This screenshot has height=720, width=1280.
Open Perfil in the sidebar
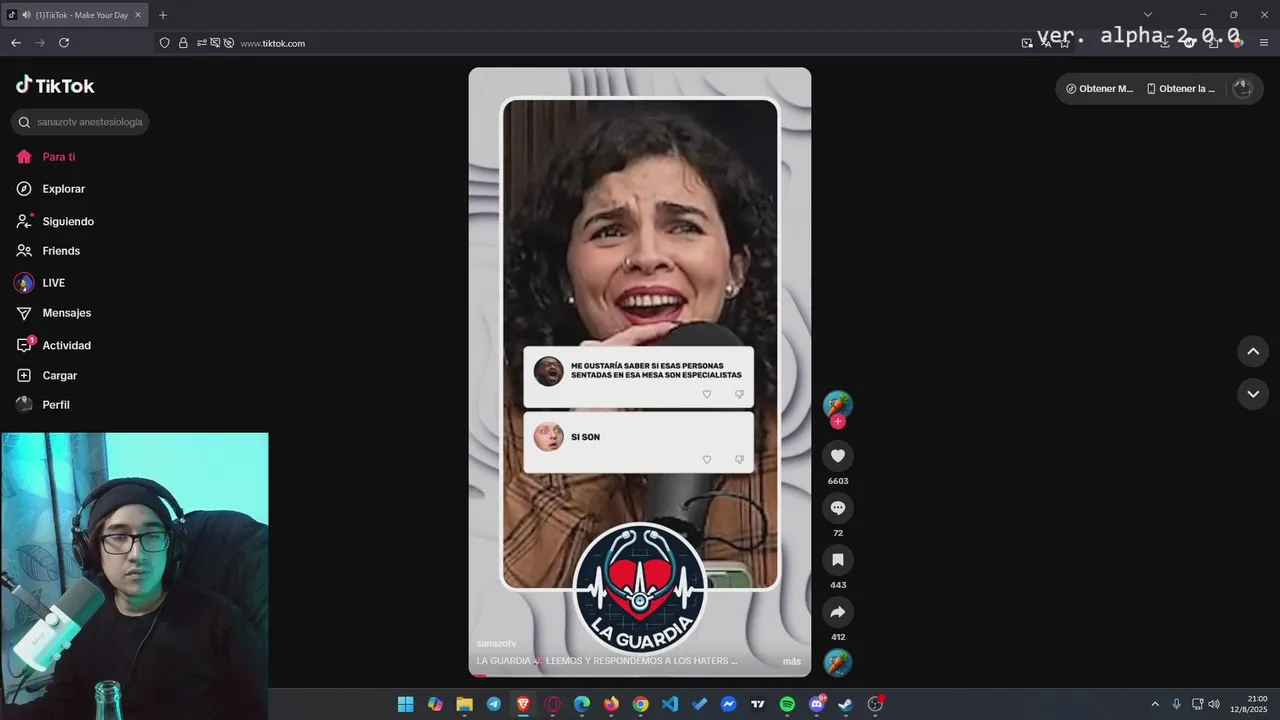tap(42, 405)
